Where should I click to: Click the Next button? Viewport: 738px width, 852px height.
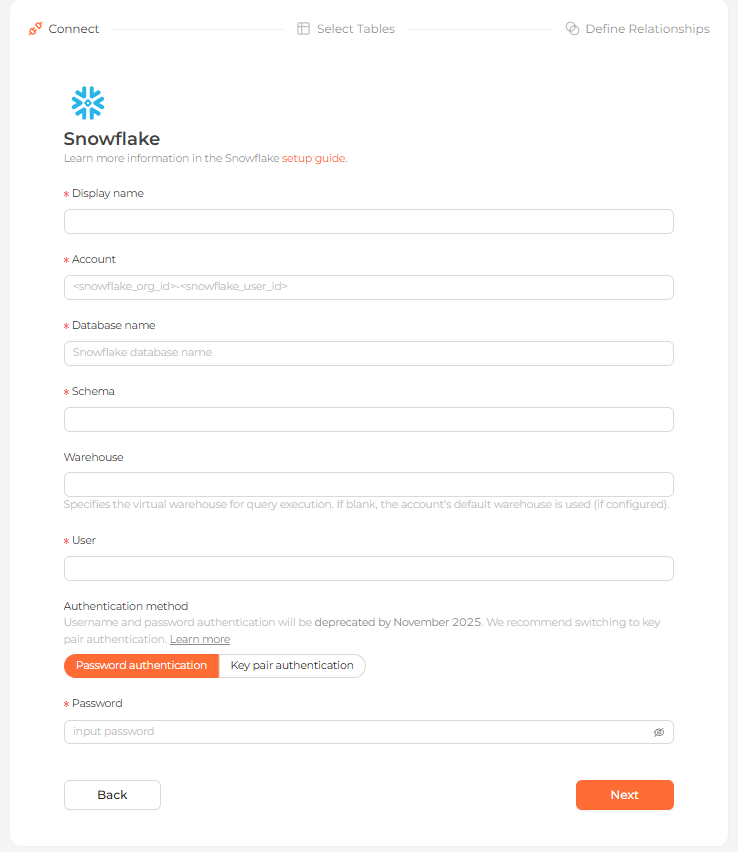click(x=624, y=795)
